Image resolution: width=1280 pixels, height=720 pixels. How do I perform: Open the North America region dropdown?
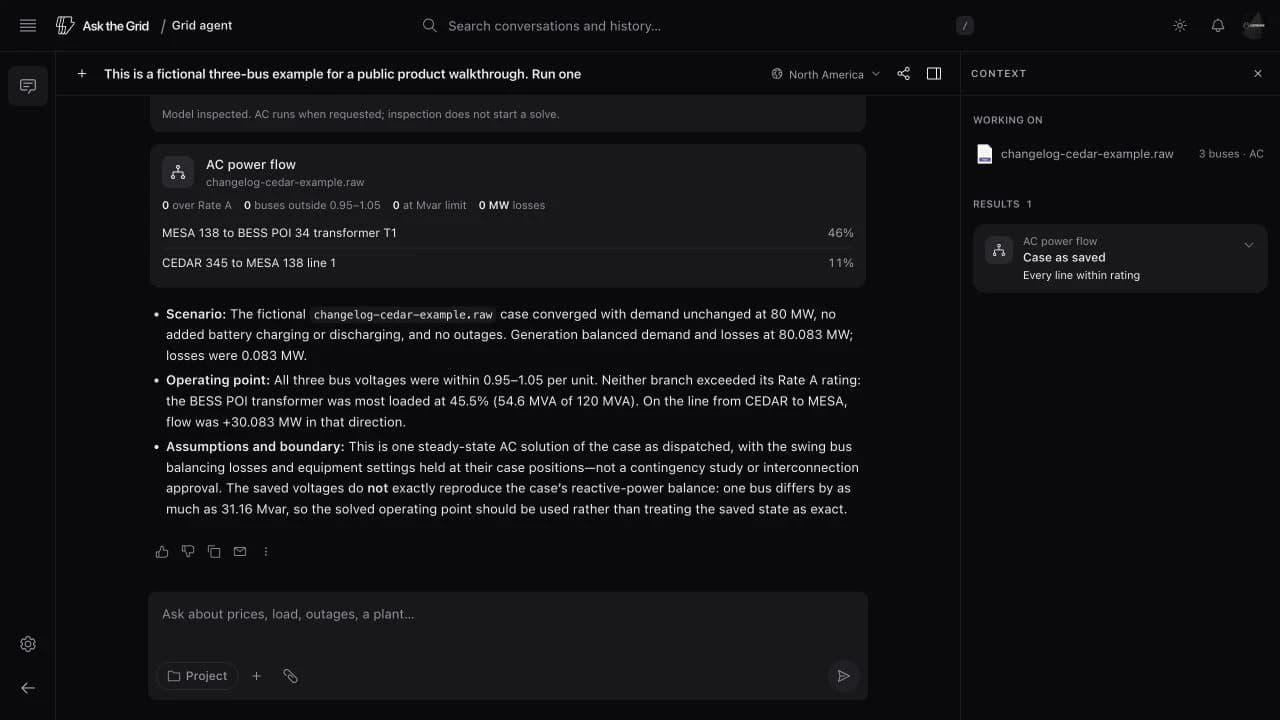(826, 74)
